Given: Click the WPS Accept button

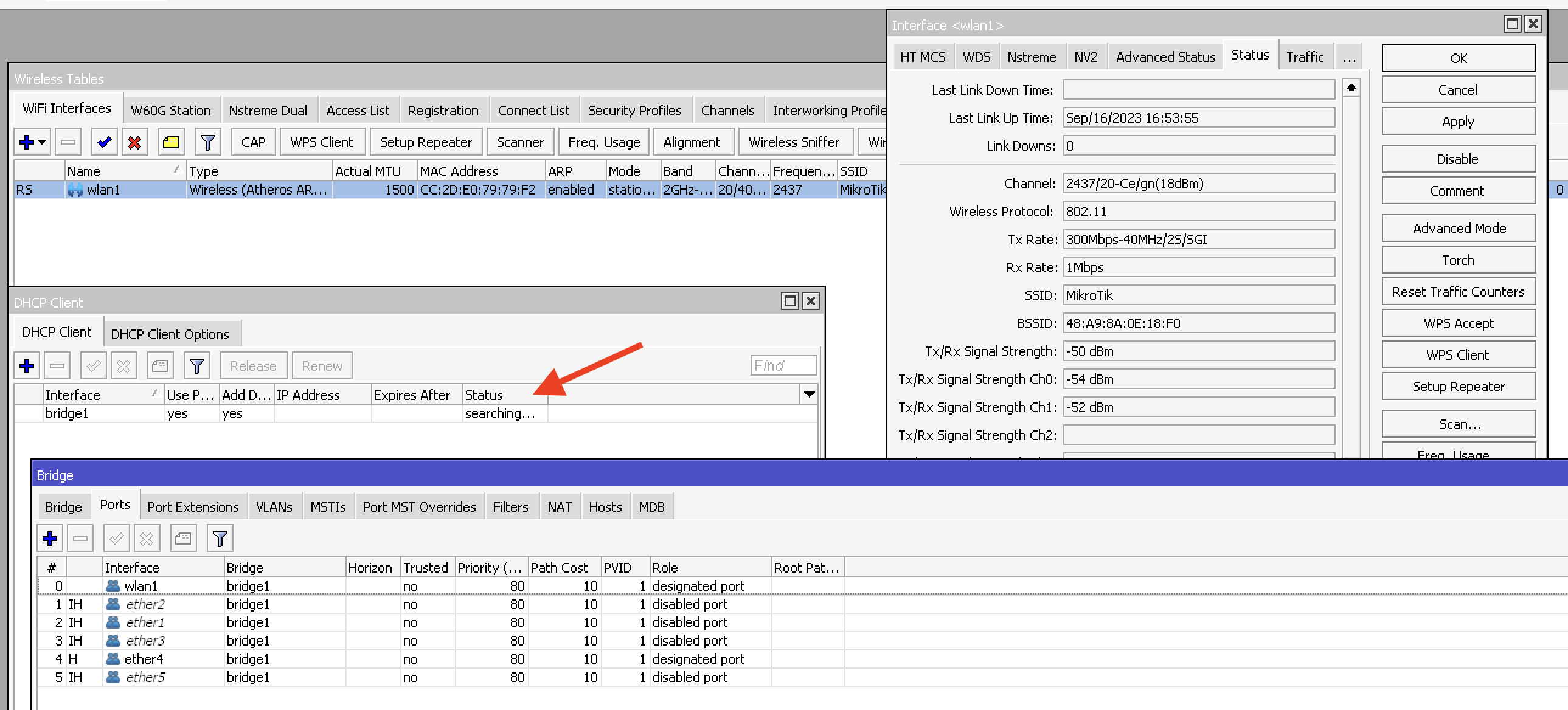Looking at the screenshot, I should pos(1459,323).
